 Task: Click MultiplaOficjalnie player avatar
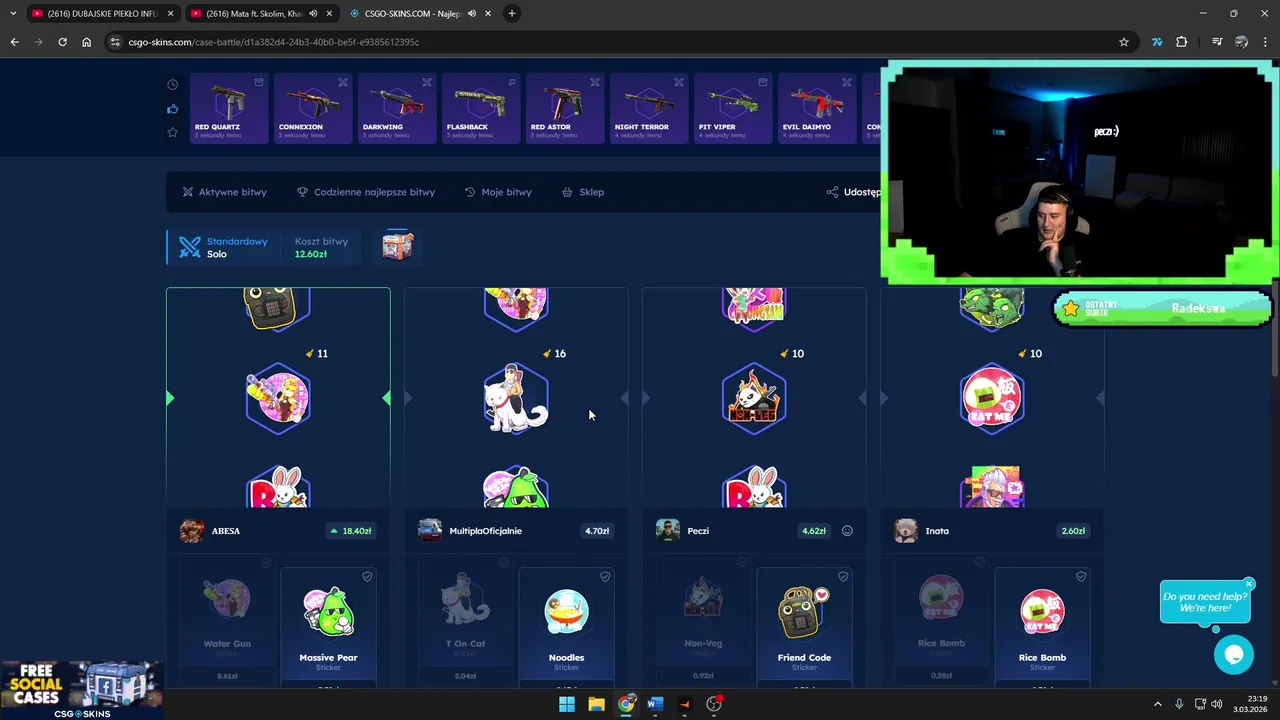point(430,530)
